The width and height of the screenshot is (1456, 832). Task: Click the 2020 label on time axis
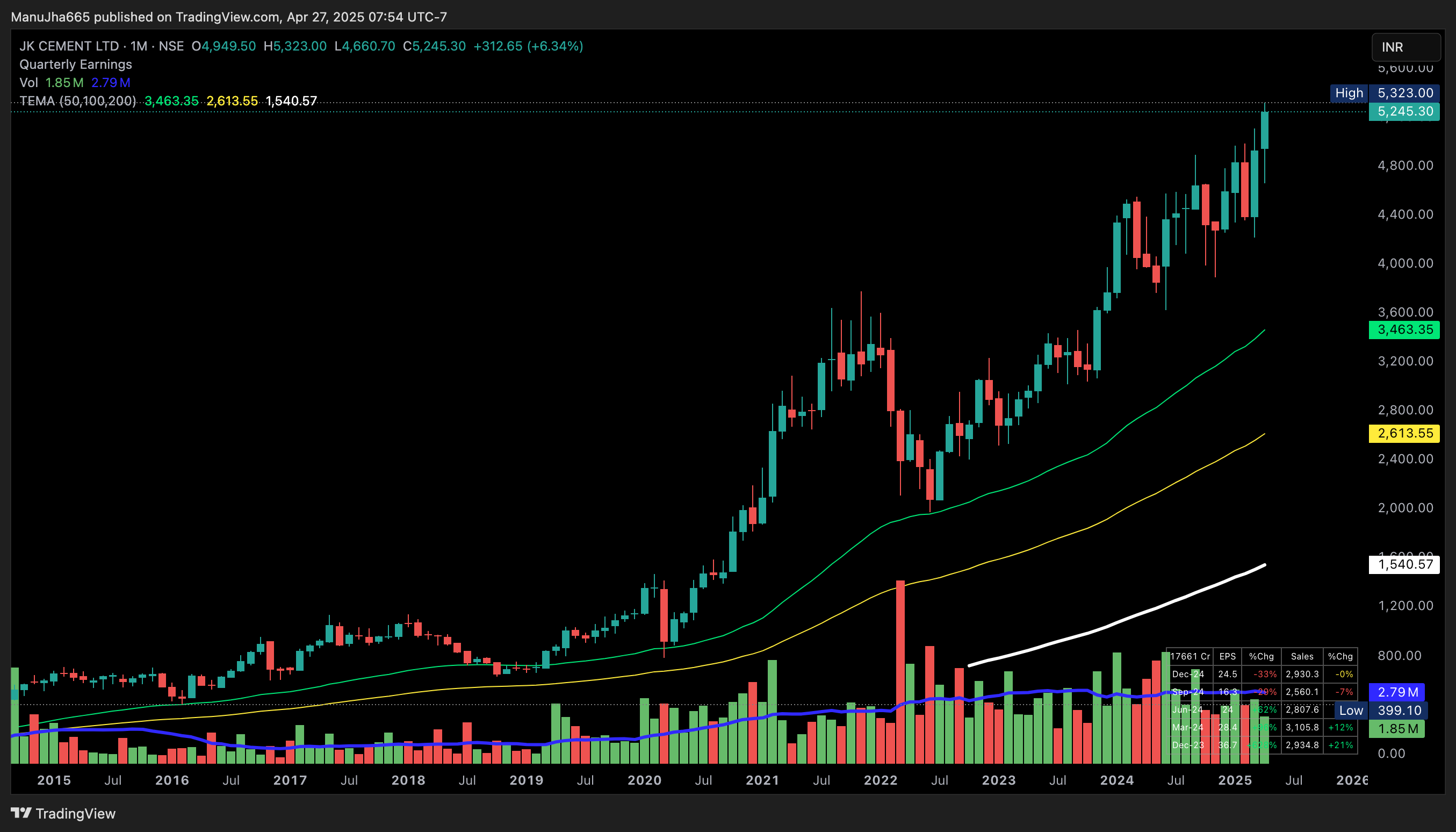[644, 780]
